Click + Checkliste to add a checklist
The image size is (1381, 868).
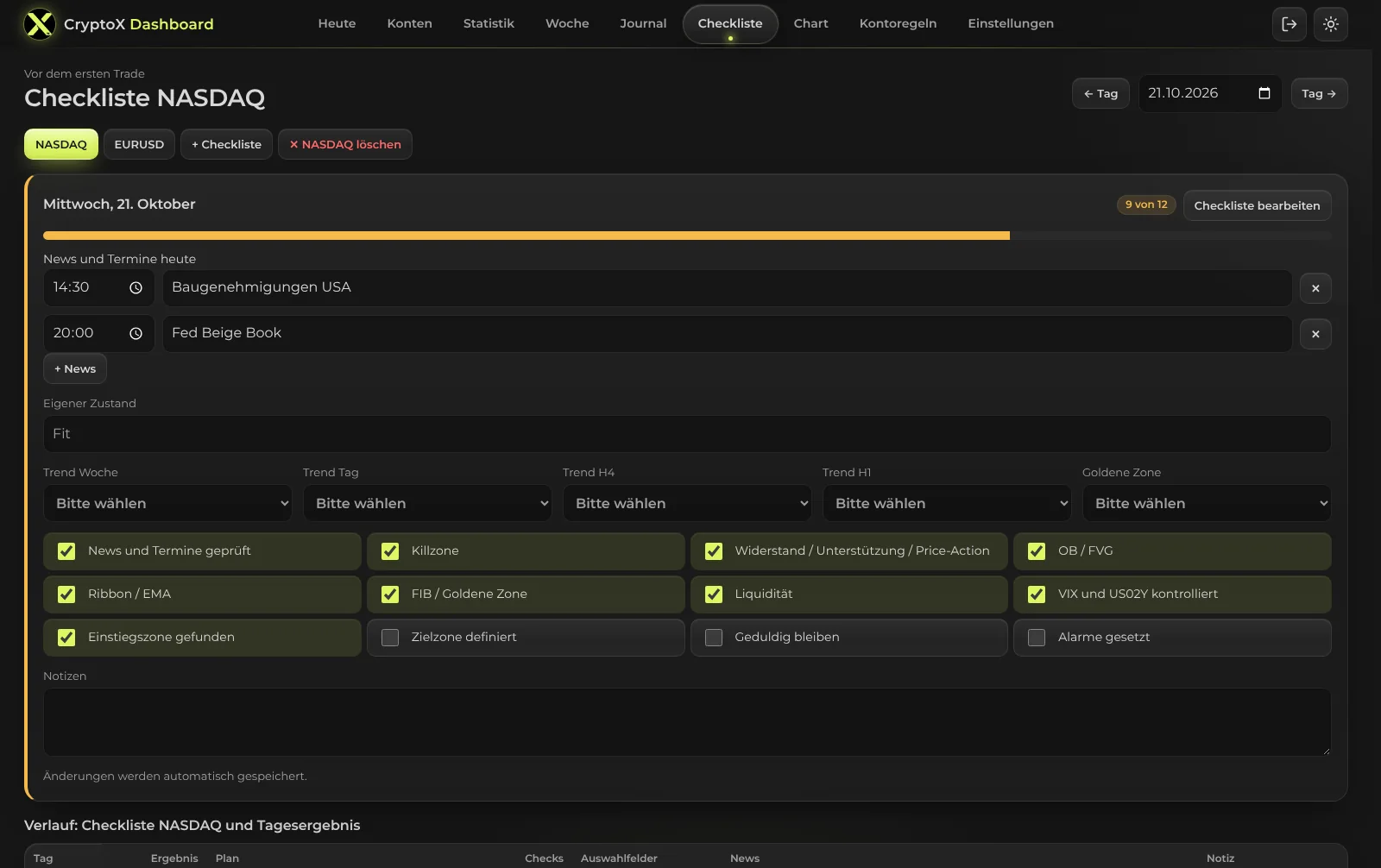click(x=226, y=144)
